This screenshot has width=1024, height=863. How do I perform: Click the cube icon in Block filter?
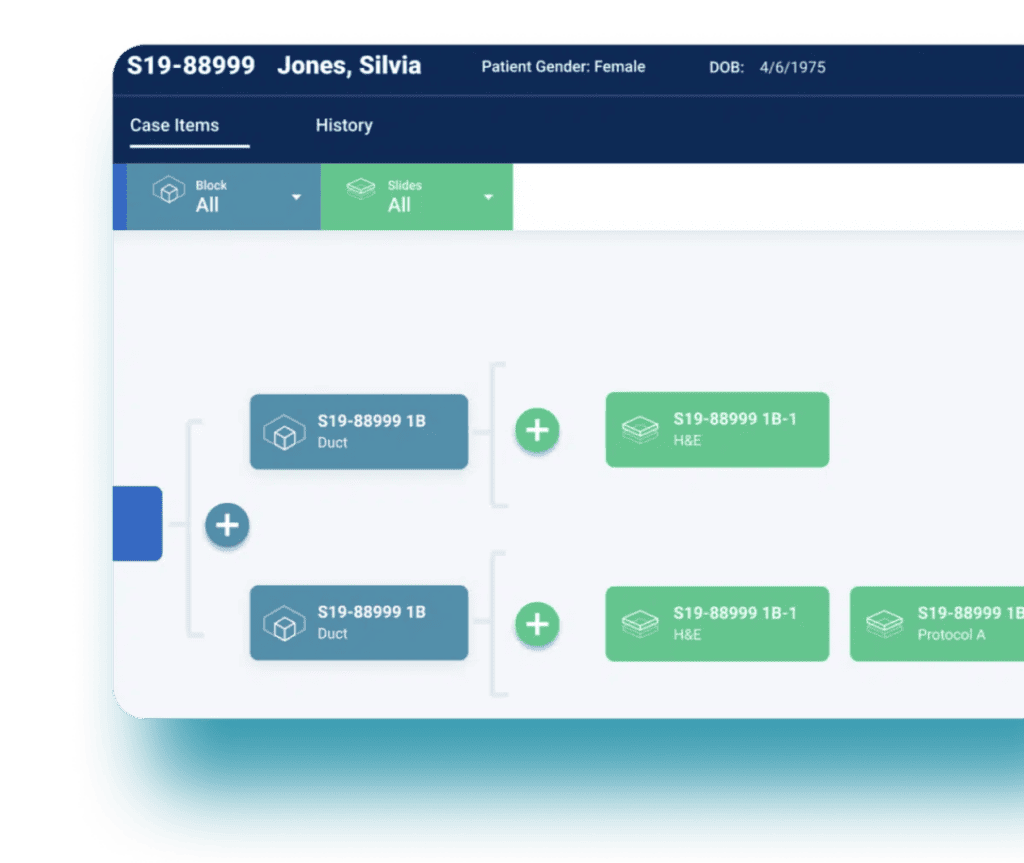(168, 191)
